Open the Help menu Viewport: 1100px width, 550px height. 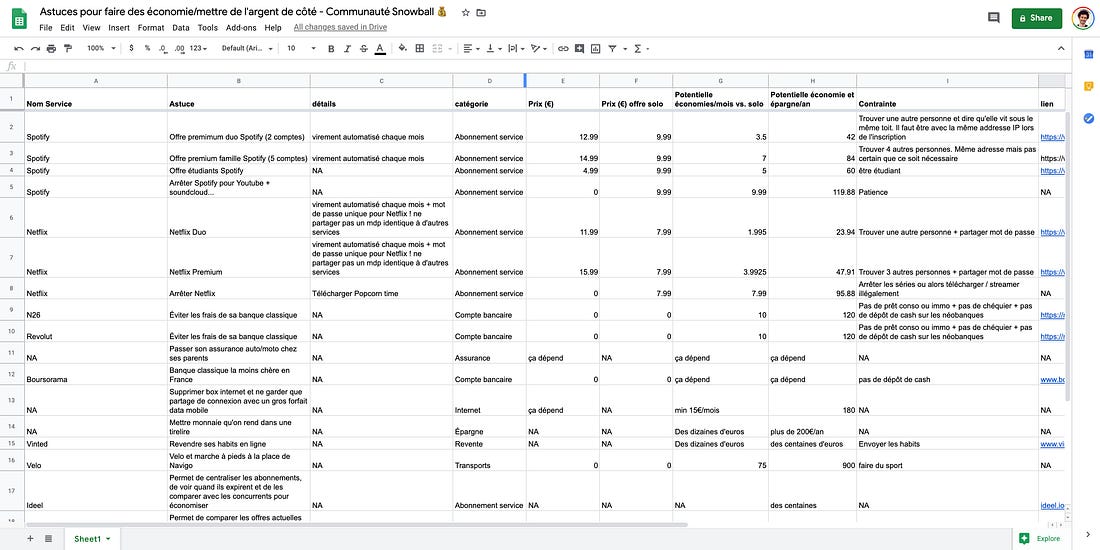click(273, 28)
